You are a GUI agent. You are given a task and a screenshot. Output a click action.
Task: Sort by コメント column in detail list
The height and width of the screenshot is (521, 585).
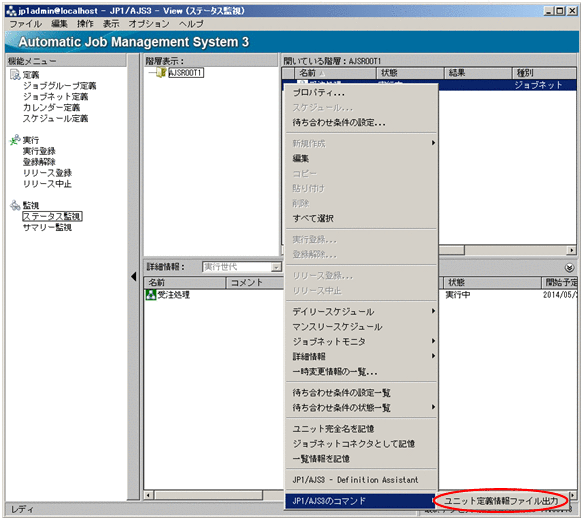coord(255,283)
